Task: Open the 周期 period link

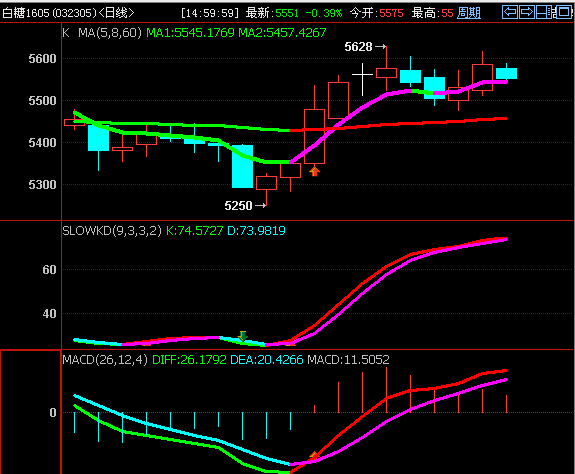Action: click(x=469, y=13)
